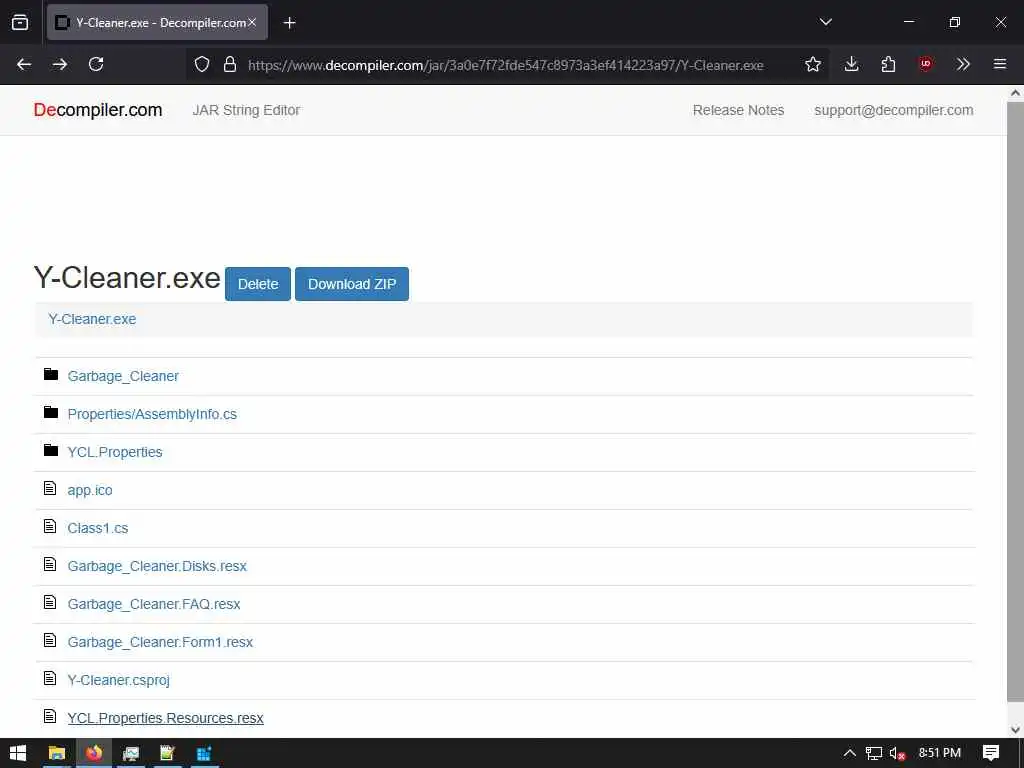Click the Firefox taskbar icon
The height and width of the screenshot is (768, 1024).
tap(94, 753)
